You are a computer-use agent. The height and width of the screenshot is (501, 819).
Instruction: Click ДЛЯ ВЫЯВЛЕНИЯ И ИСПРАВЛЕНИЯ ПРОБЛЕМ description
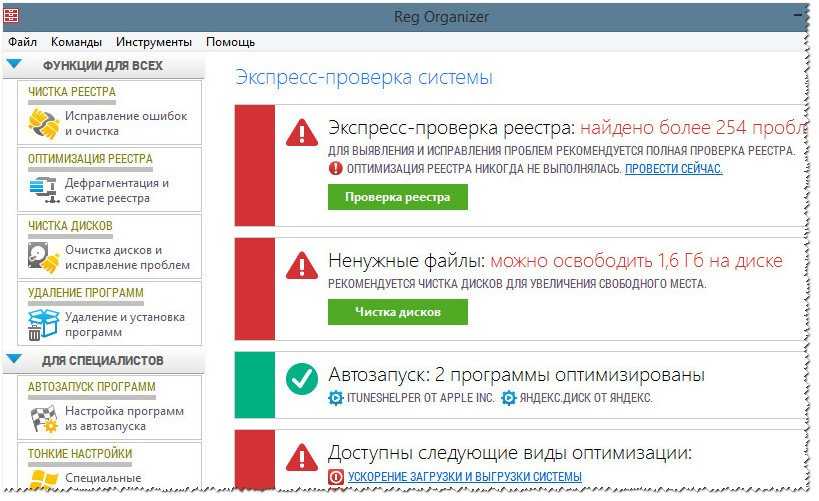(561, 151)
